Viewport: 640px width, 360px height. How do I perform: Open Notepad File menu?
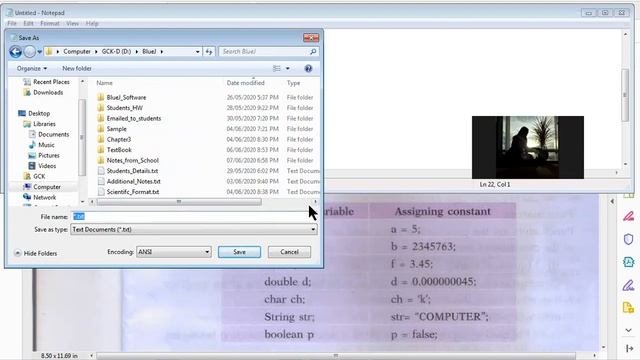pyautogui.click(x=12, y=24)
